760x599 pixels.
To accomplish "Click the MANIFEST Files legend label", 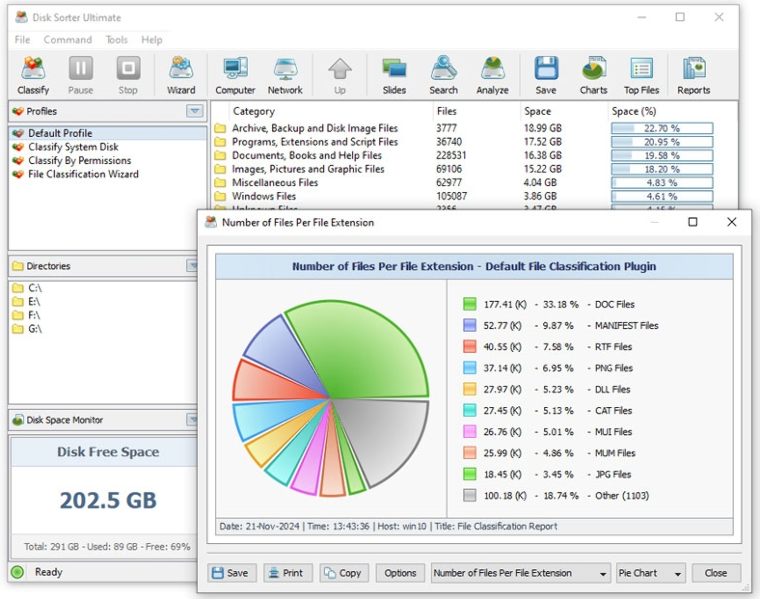I will [626, 326].
